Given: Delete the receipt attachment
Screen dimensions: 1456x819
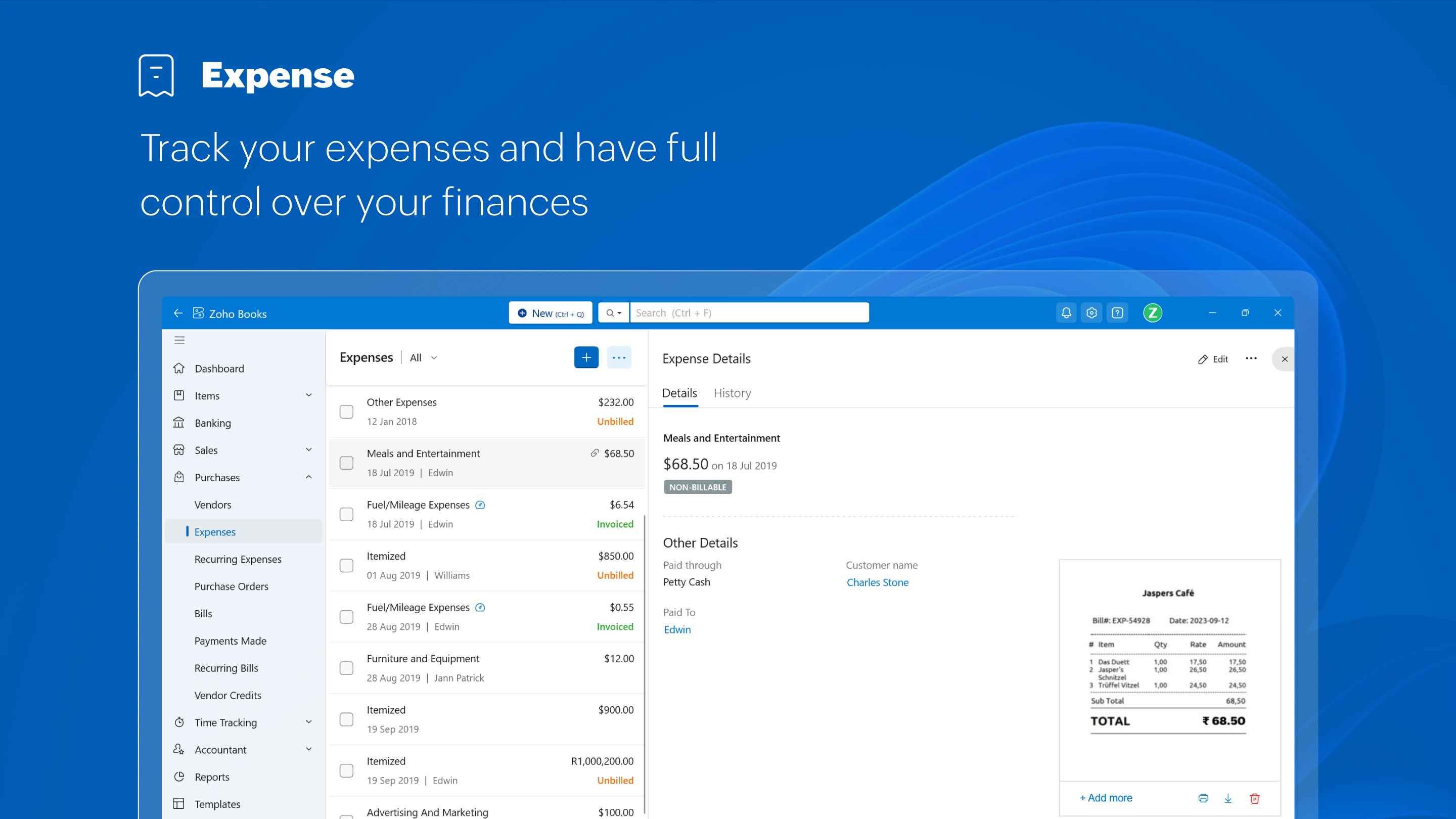Looking at the screenshot, I should click(1254, 798).
